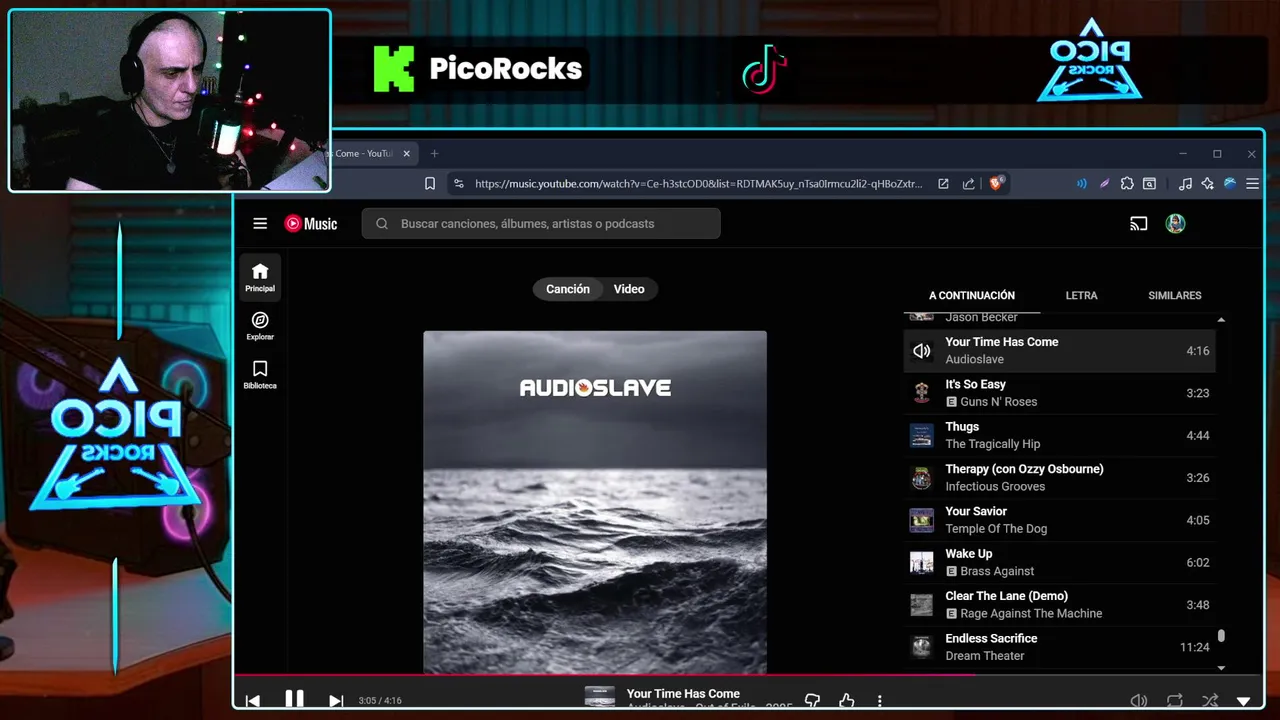Click the cast to device icon
Image resolution: width=1280 pixels, height=720 pixels.
pyautogui.click(x=1138, y=224)
